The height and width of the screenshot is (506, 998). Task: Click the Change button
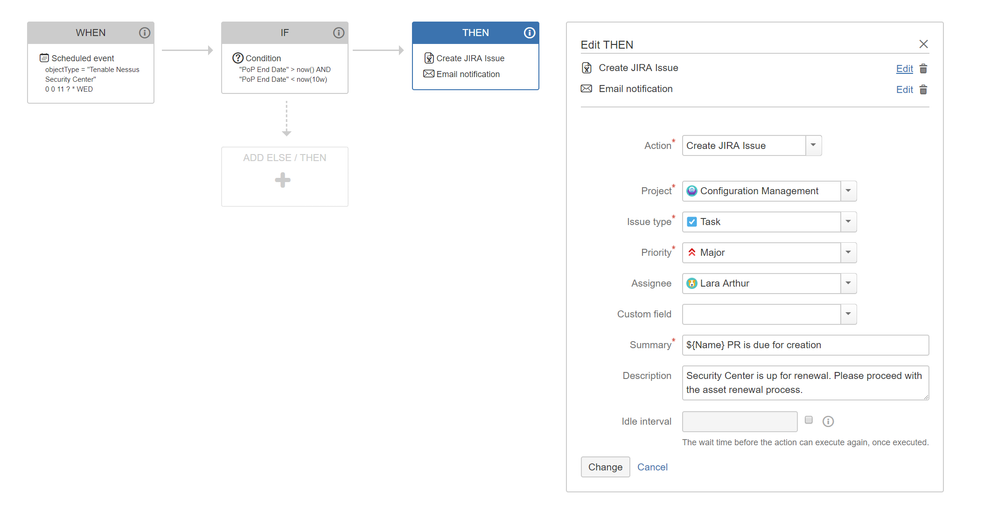[605, 467]
